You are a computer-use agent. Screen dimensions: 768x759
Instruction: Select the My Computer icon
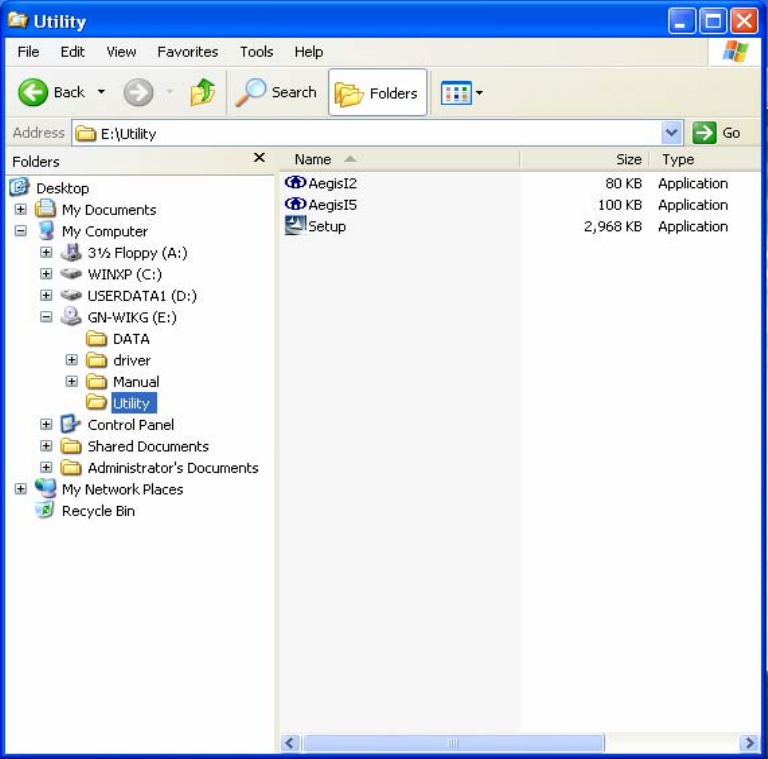point(47,230)
